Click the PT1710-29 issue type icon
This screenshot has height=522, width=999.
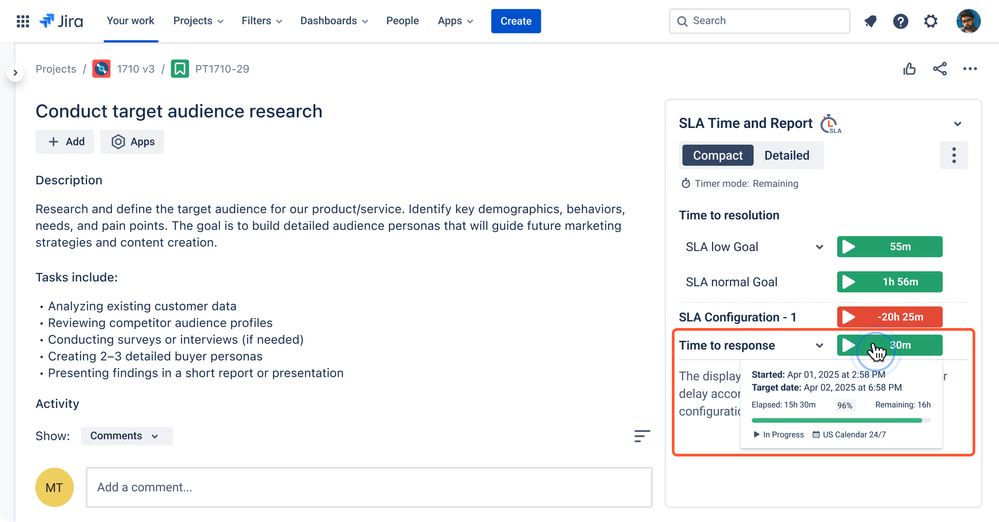pos(180,69)
